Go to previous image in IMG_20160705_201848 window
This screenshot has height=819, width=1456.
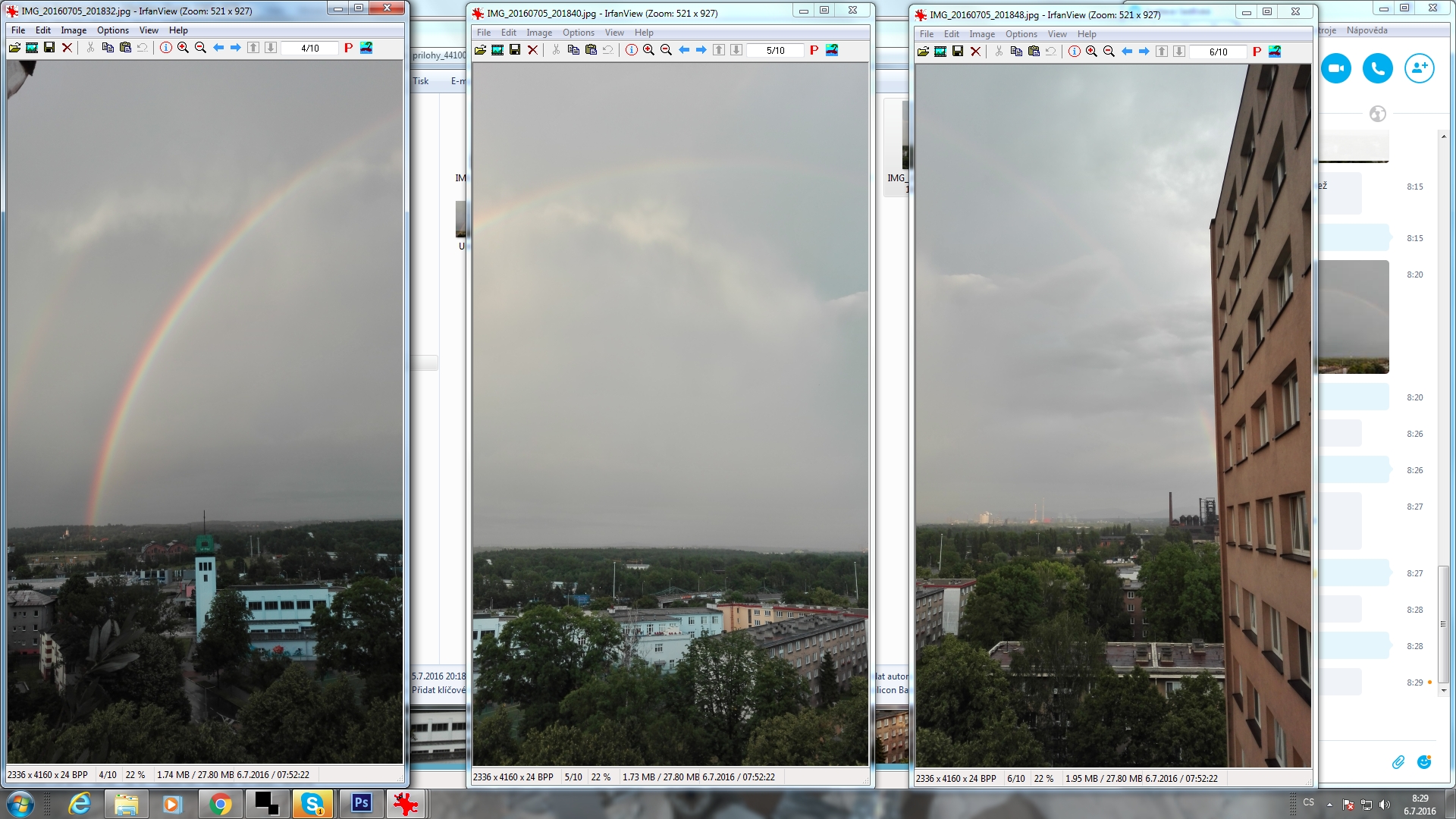point(1127,52)
